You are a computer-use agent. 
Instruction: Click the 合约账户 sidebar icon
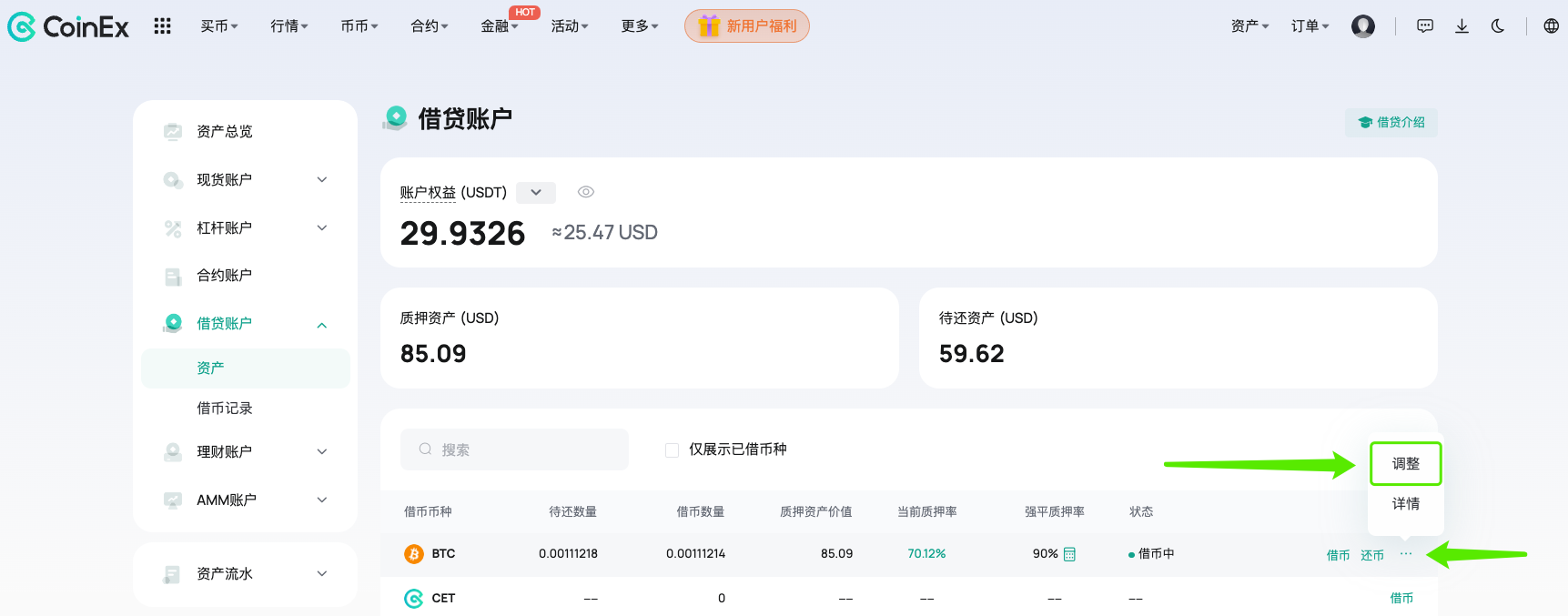172,276
